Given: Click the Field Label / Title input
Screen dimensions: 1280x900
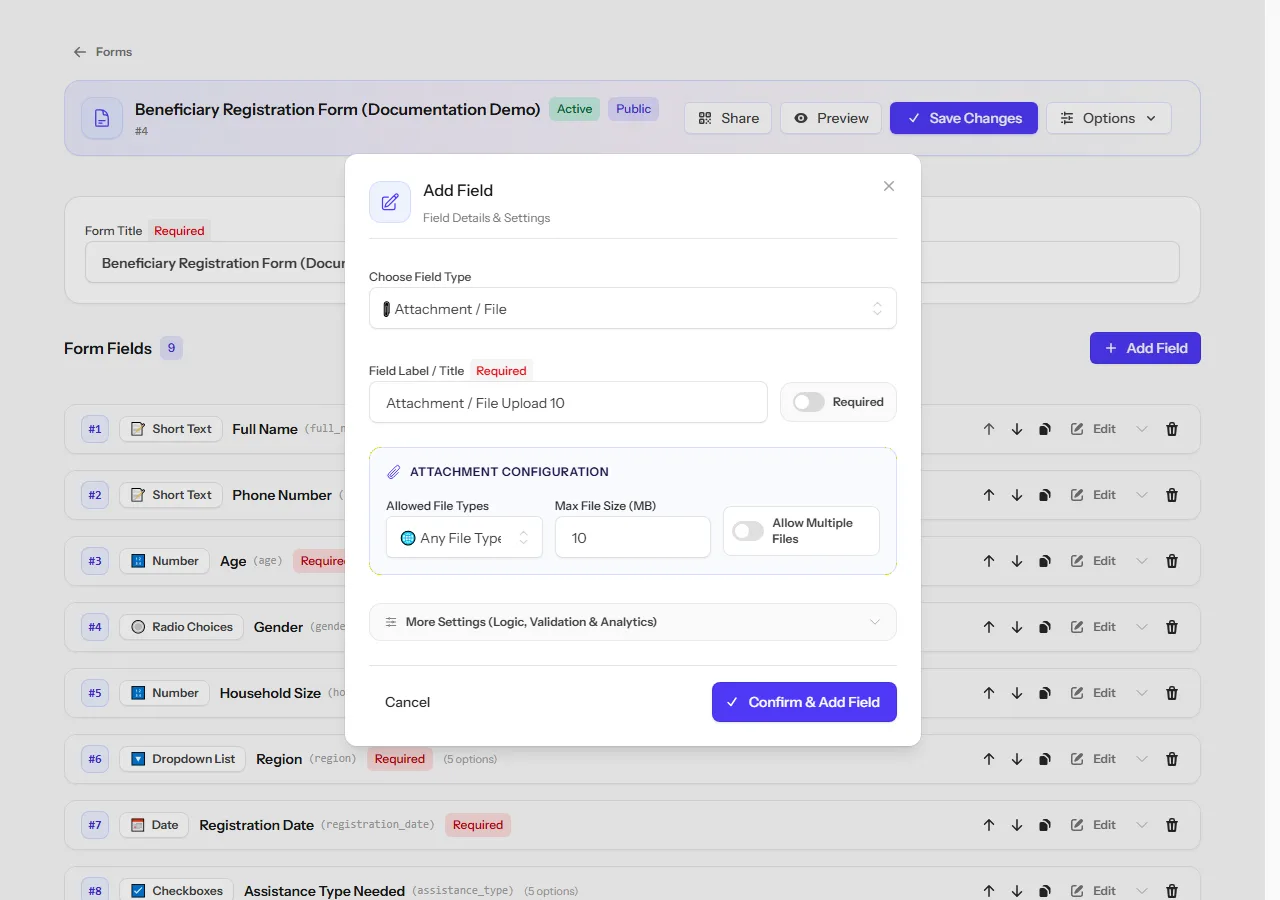Looking at the screenshot, I should pyautogui.click(x=568, y=403).
